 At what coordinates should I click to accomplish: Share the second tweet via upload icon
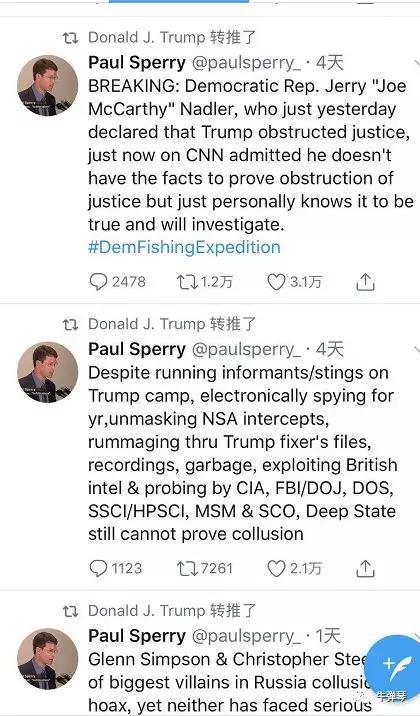(365, 569)
